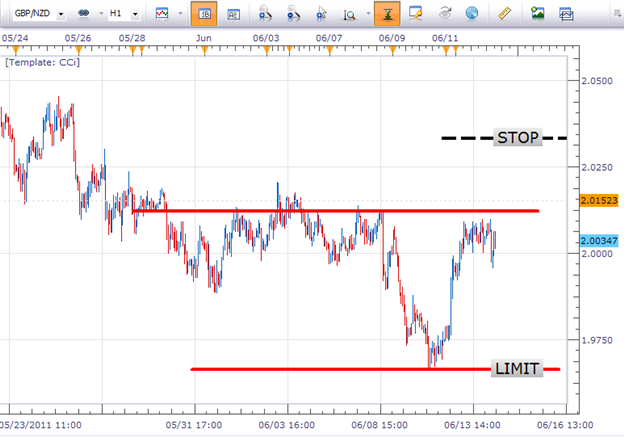Image resolution: width=624 pixels, height=437 pixels.
Task: Expand the arrow next to the chain-link icon
Action: coord(101,14)
